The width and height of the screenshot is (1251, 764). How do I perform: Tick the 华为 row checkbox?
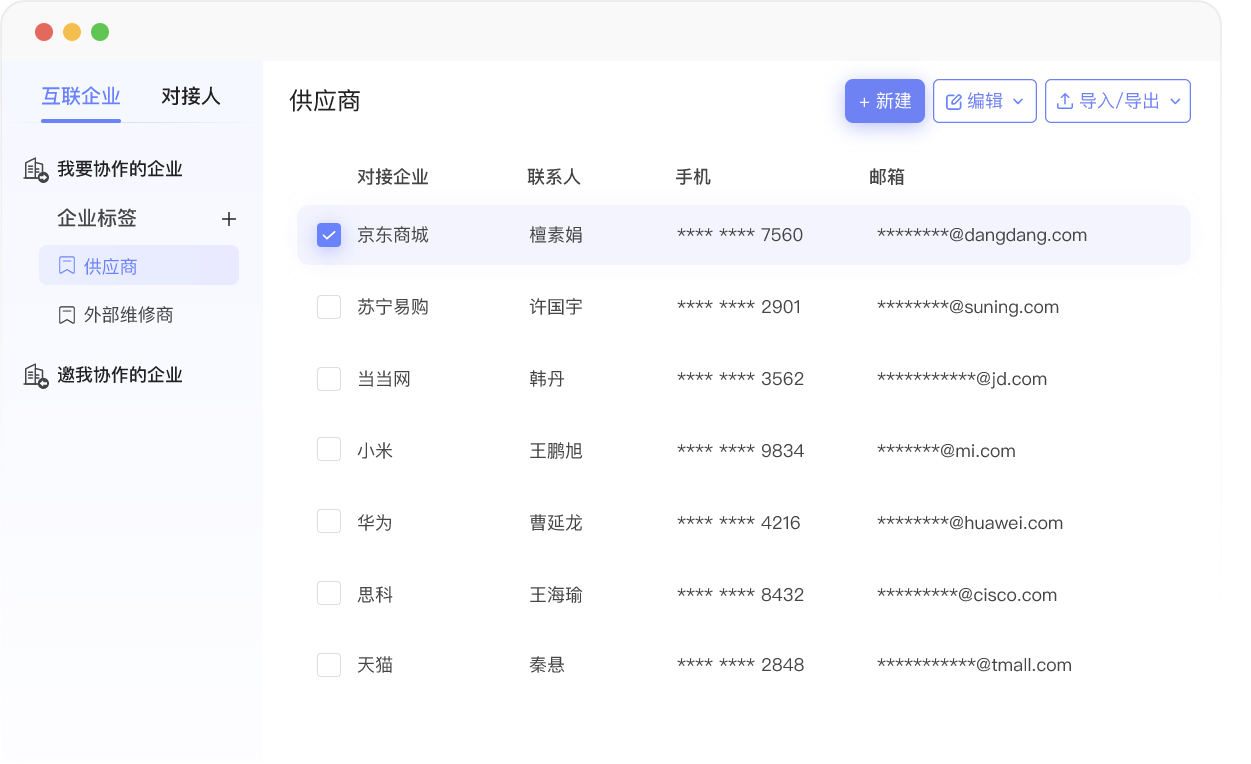(329, 521)
